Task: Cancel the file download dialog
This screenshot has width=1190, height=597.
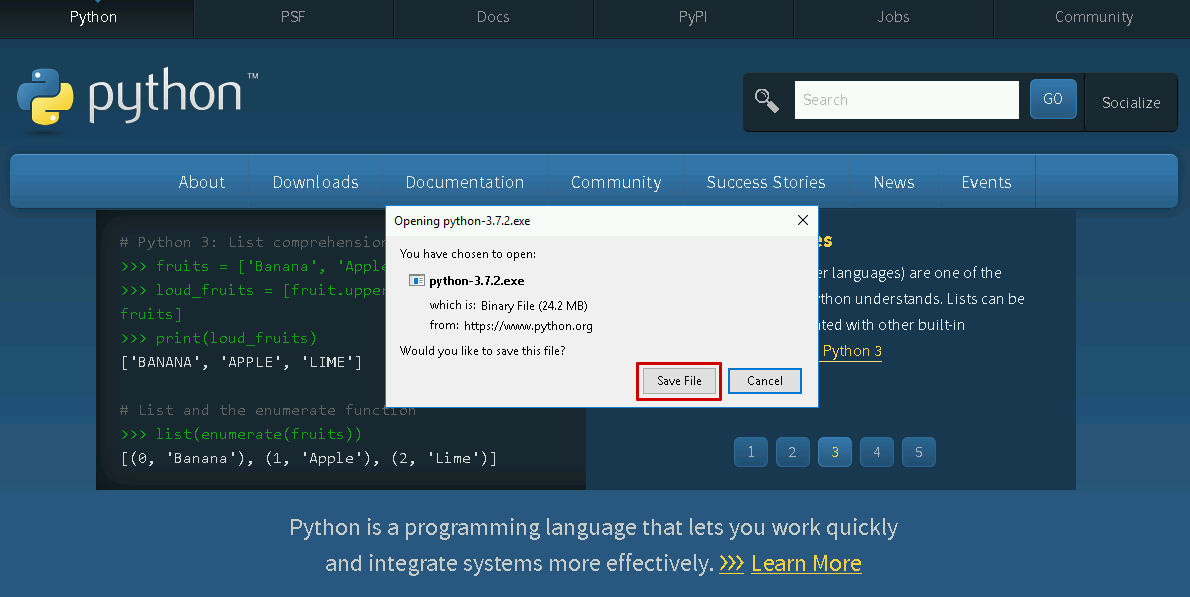Action: pyautogui.click(x=764, y=381)
